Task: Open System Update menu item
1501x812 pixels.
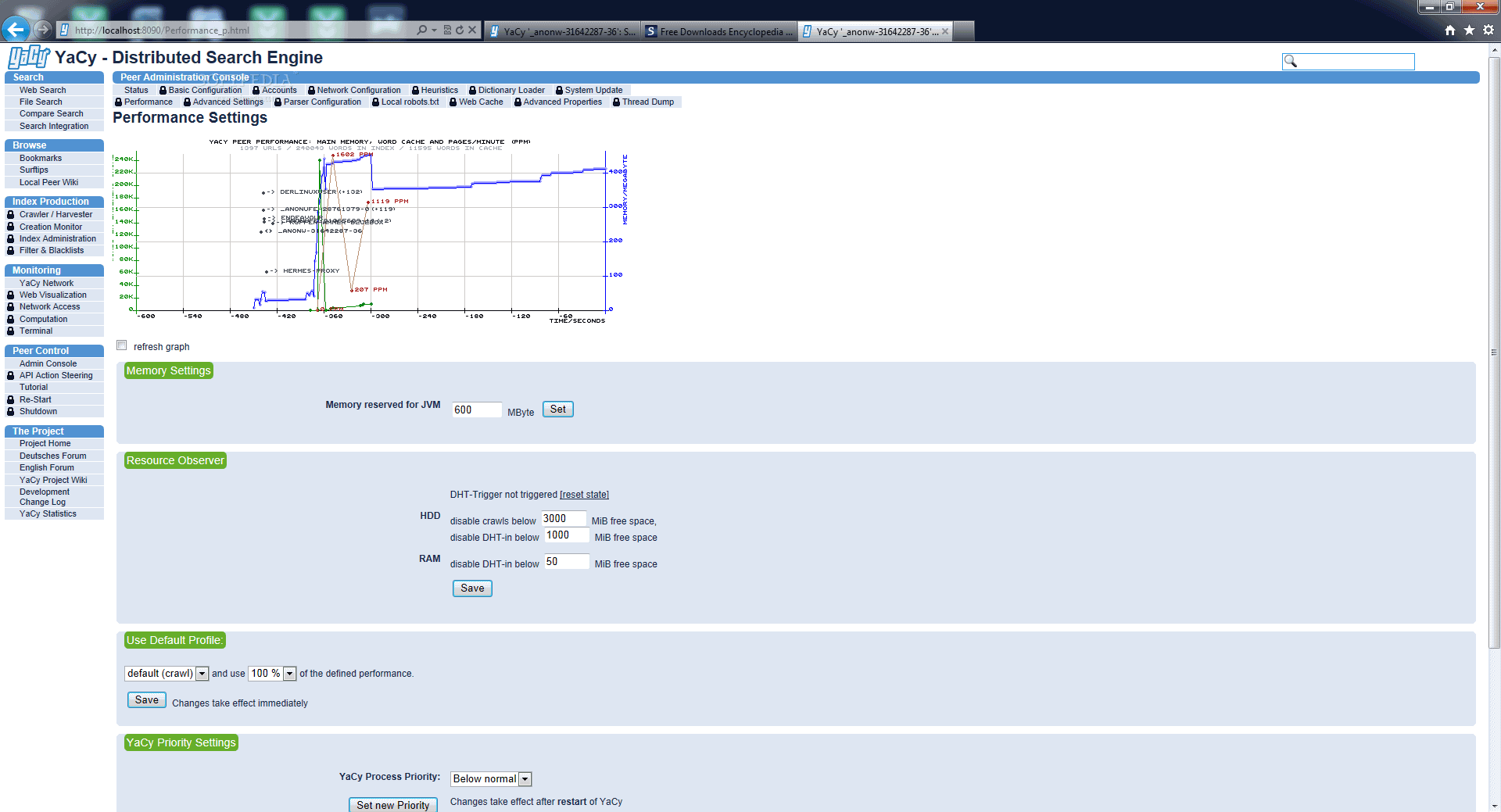Action: [593, 90]
